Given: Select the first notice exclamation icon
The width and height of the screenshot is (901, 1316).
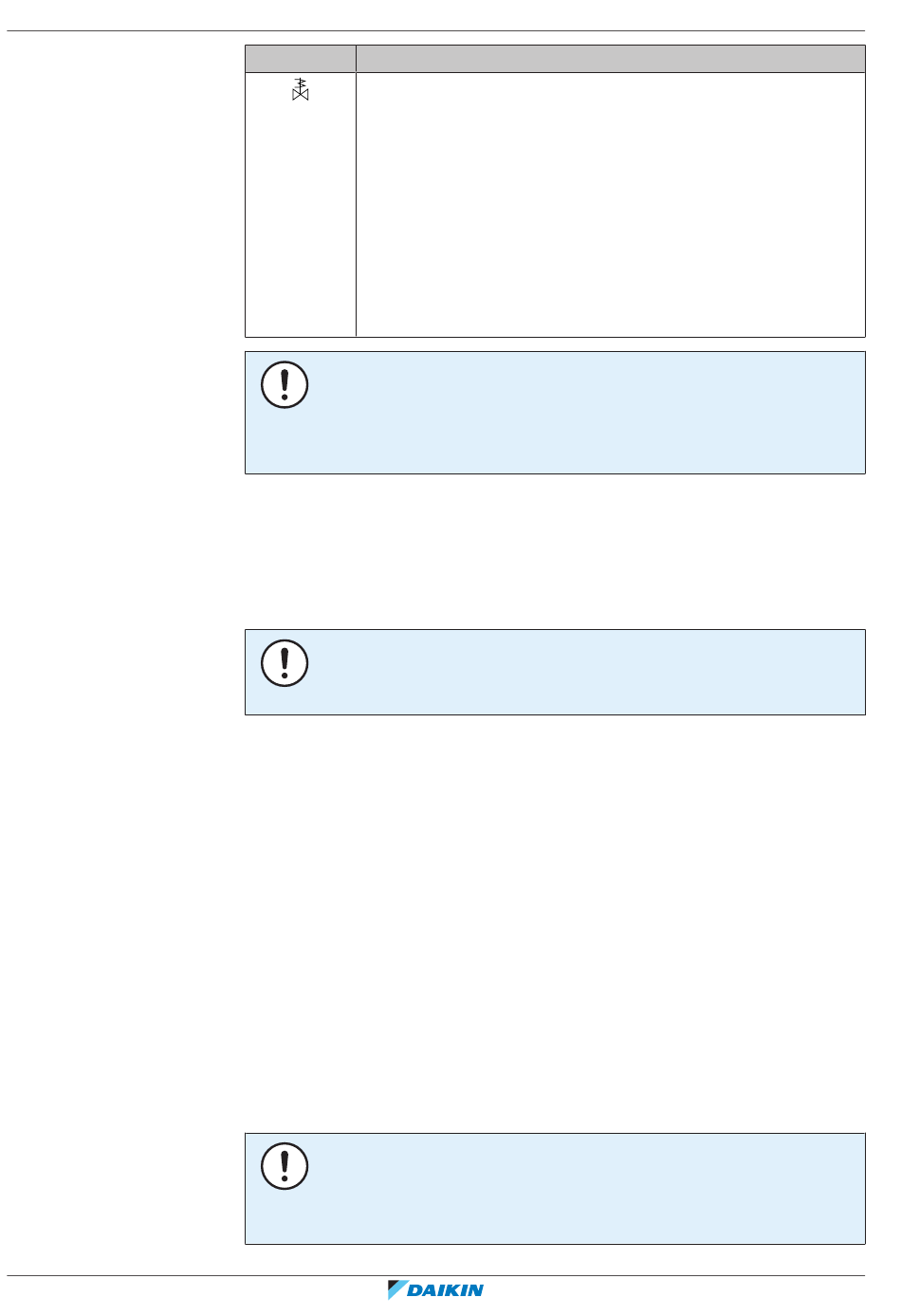Looking at the screenshot, I should pos(285,385).
